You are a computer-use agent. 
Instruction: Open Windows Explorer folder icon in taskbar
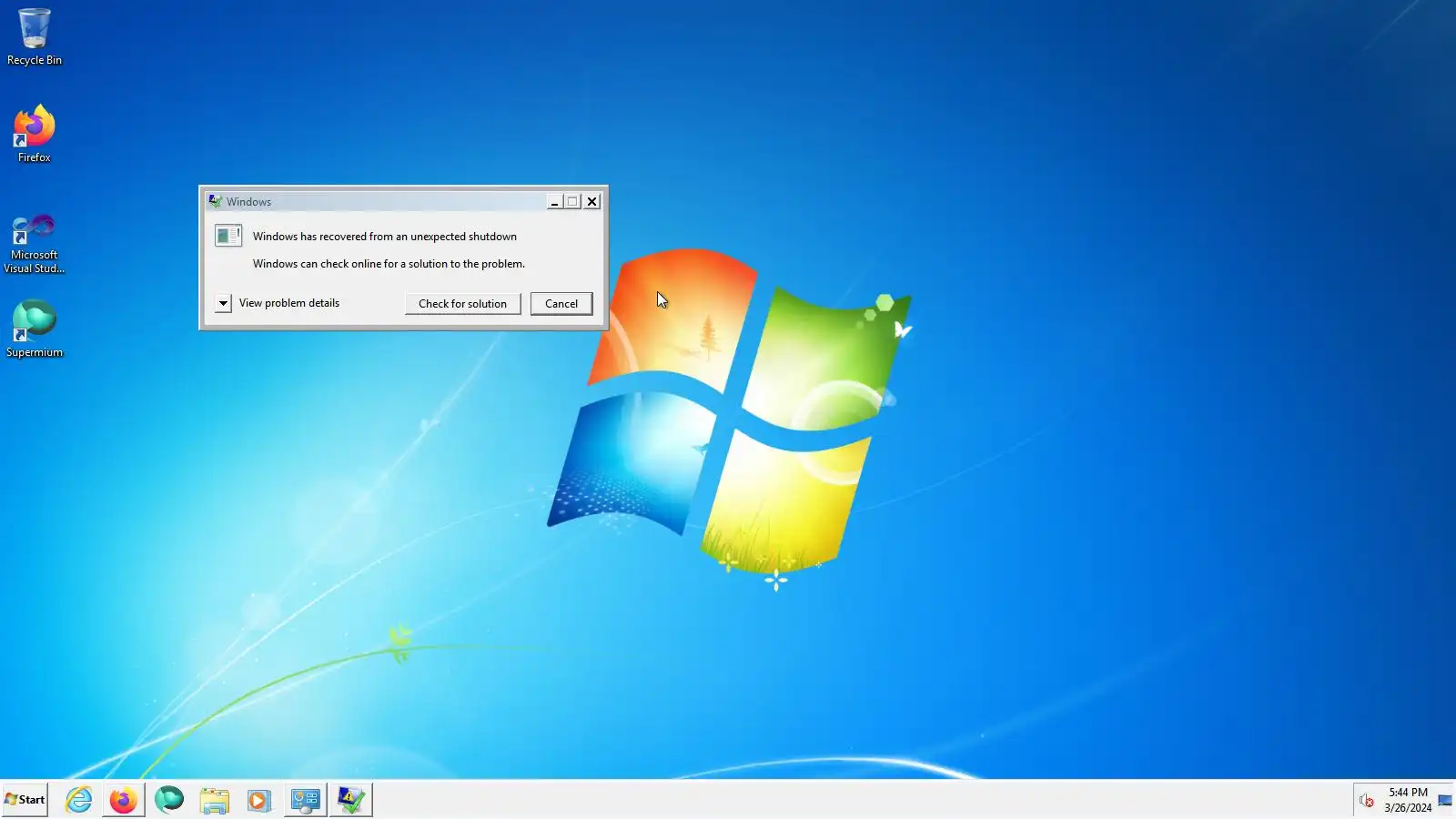pos(215,800)
